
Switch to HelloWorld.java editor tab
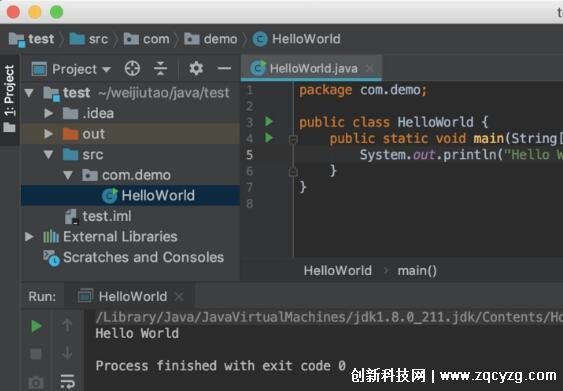311,68
